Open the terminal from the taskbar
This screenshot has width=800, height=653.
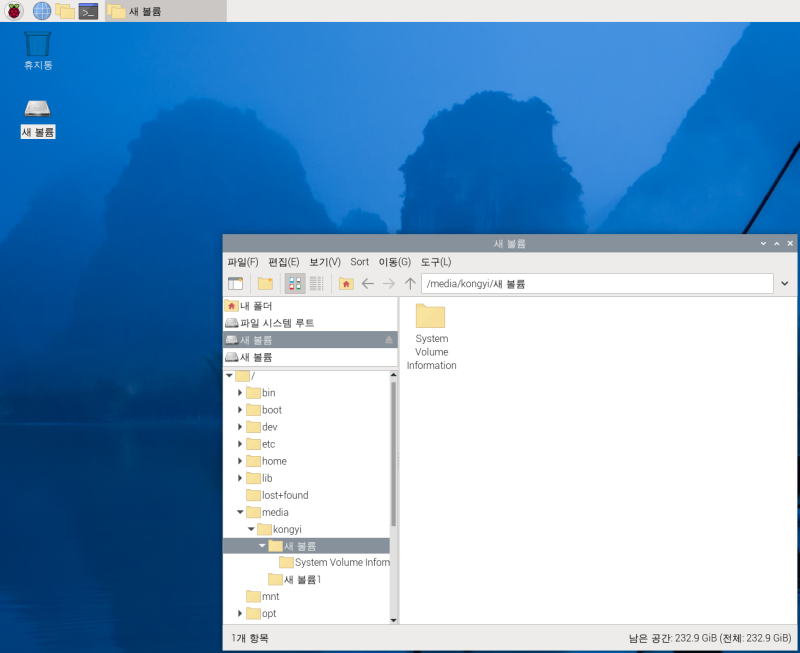88,11
